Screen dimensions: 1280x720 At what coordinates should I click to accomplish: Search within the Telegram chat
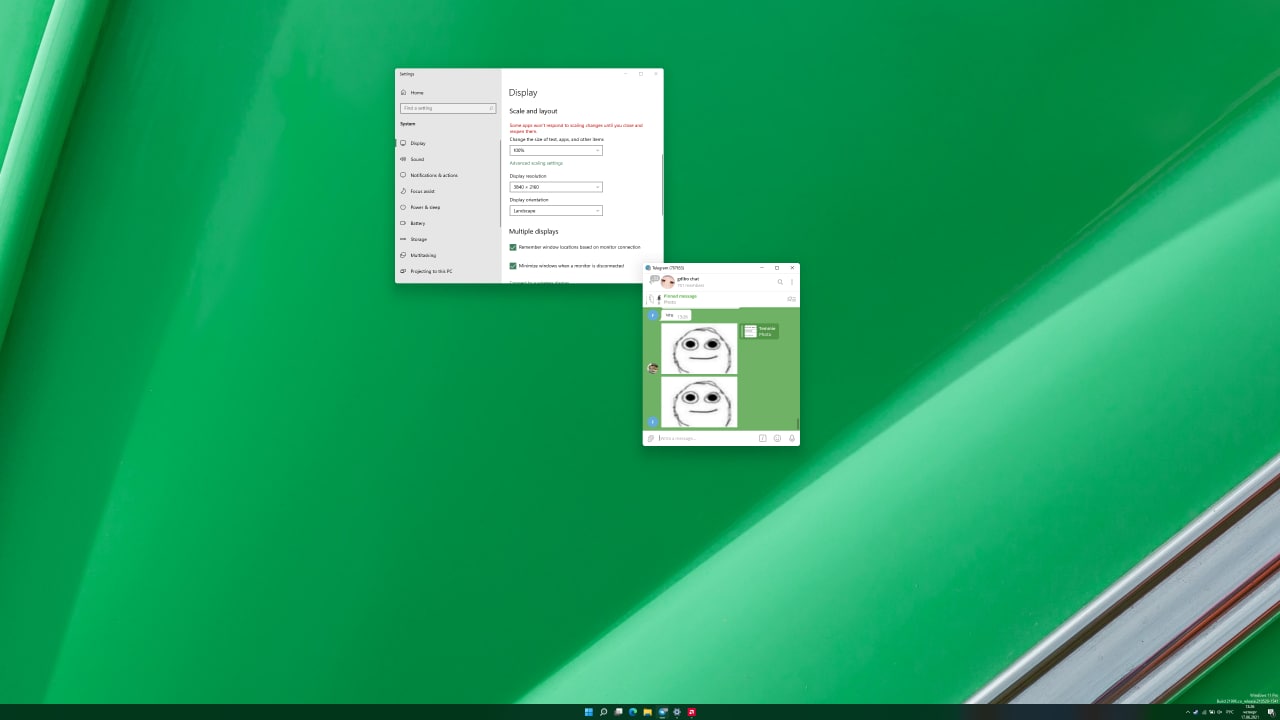coord(780,282)
